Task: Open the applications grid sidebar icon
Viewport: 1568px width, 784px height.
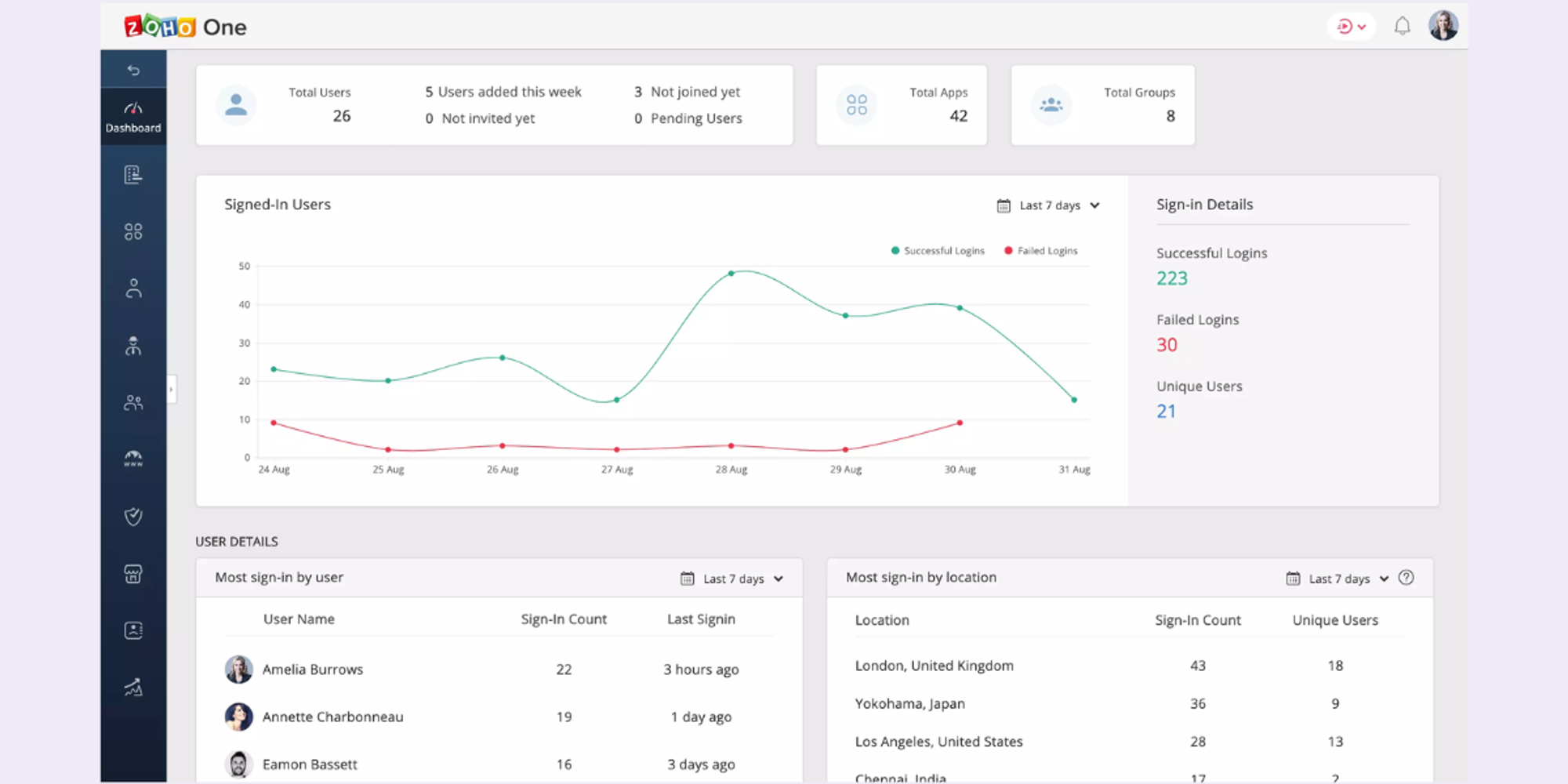Action: (133, 231)
